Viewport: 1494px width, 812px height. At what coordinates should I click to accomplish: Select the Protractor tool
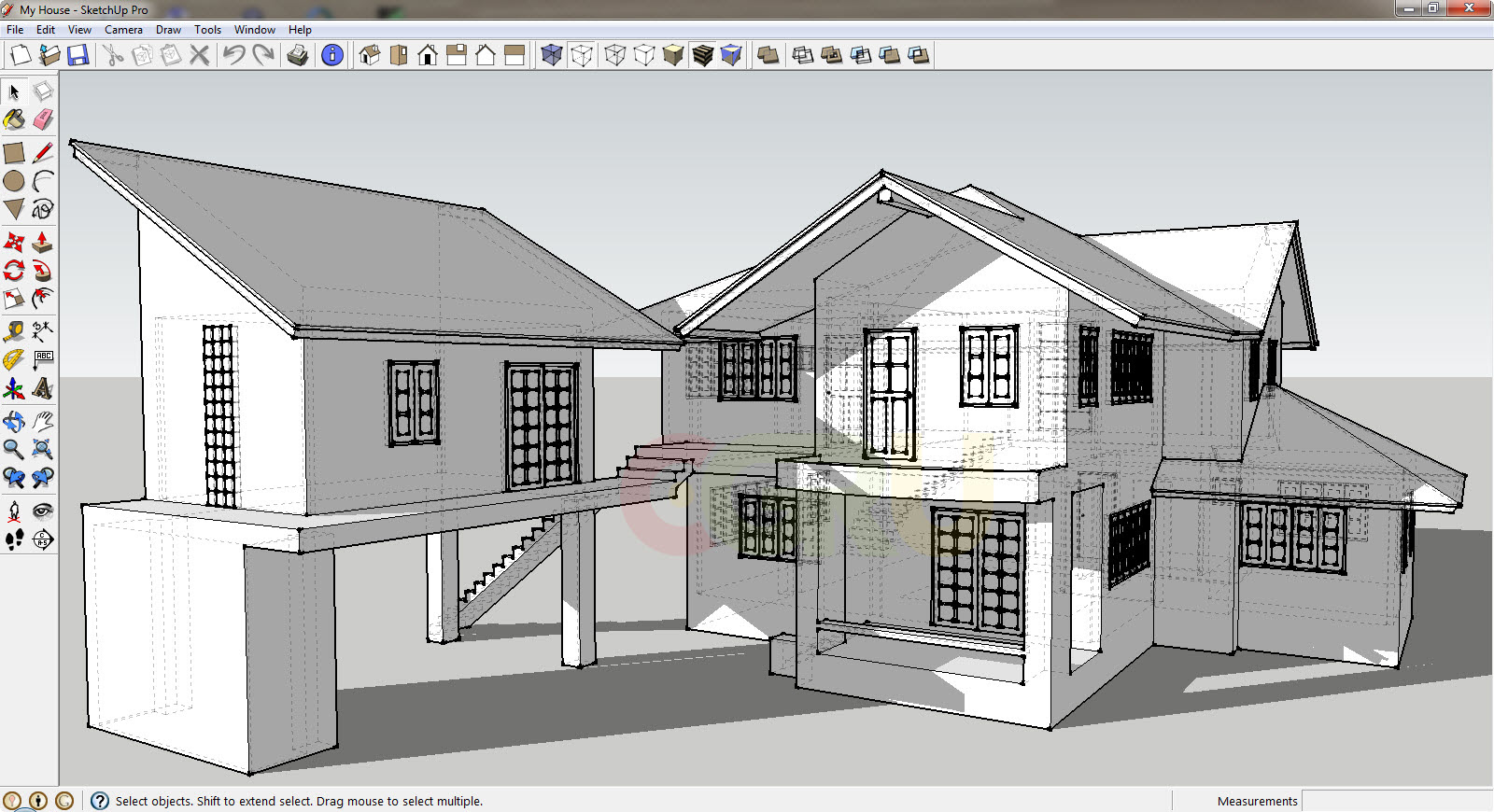coord(14,359)
